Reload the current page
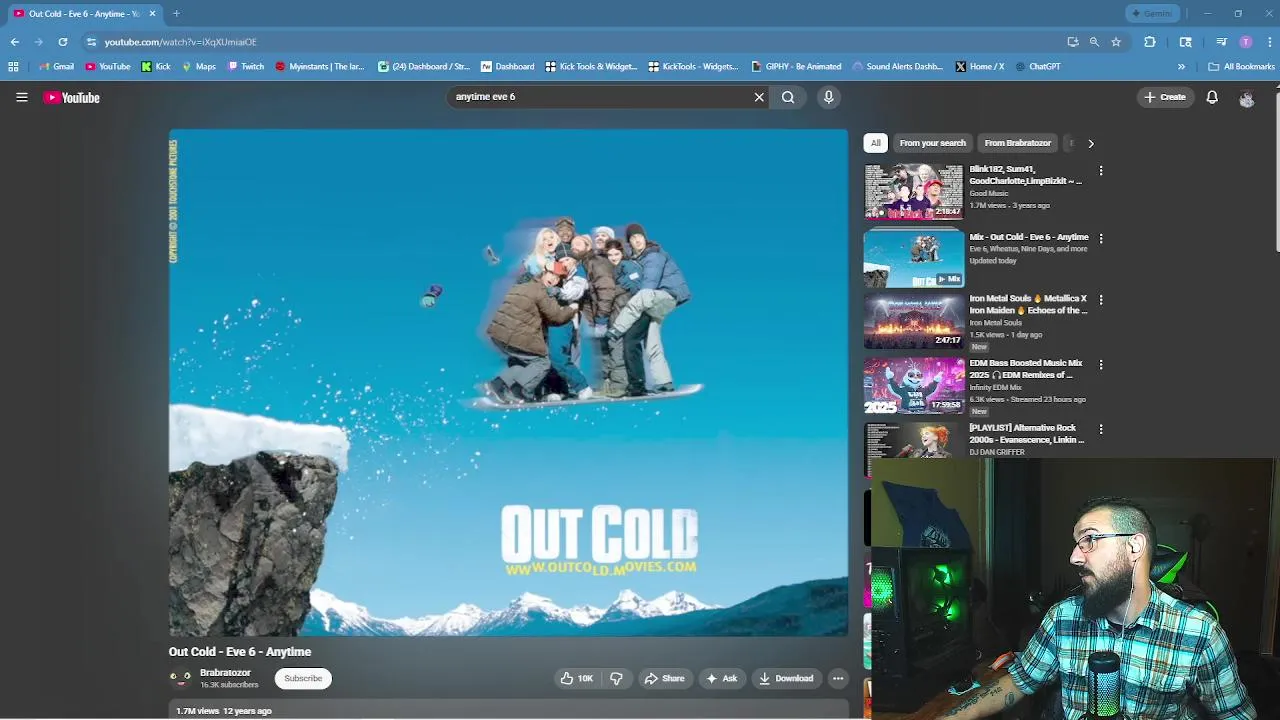 point(63,42)
